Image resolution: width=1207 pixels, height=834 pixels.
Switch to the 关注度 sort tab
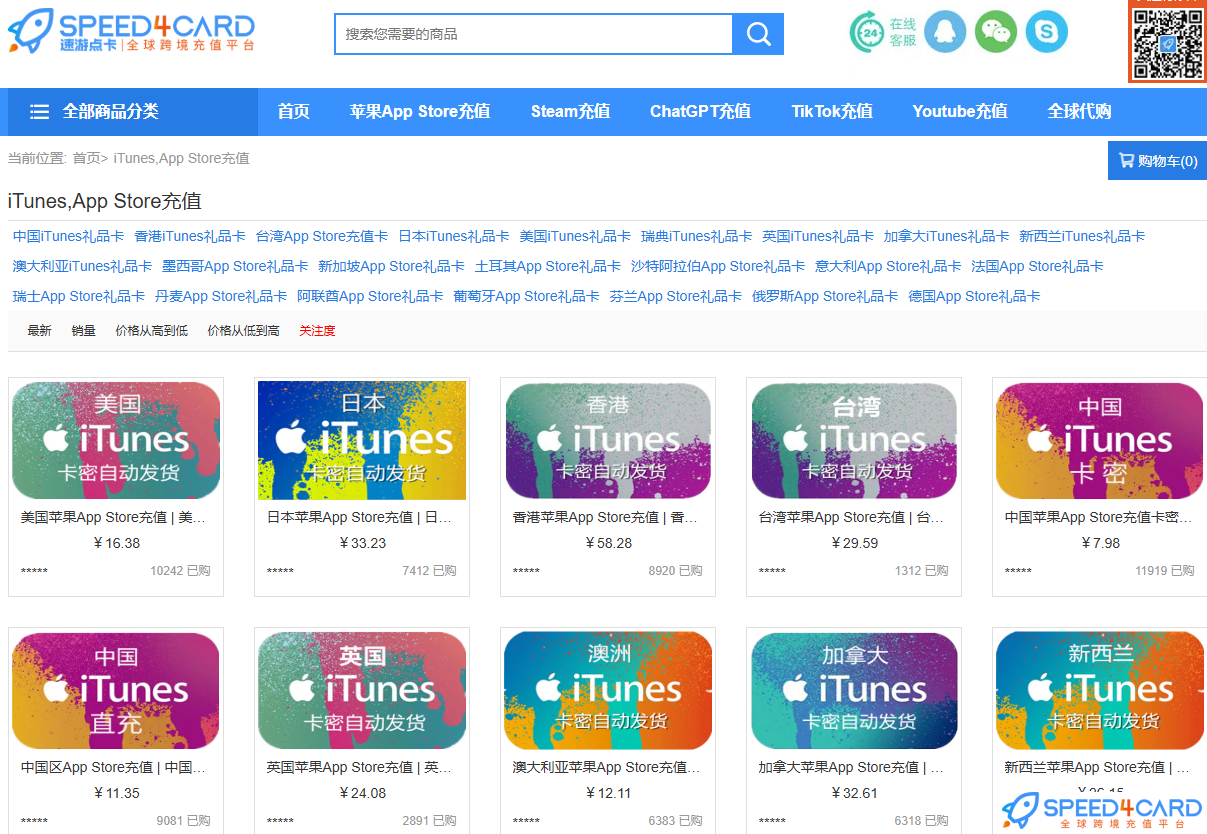point(317,330)
